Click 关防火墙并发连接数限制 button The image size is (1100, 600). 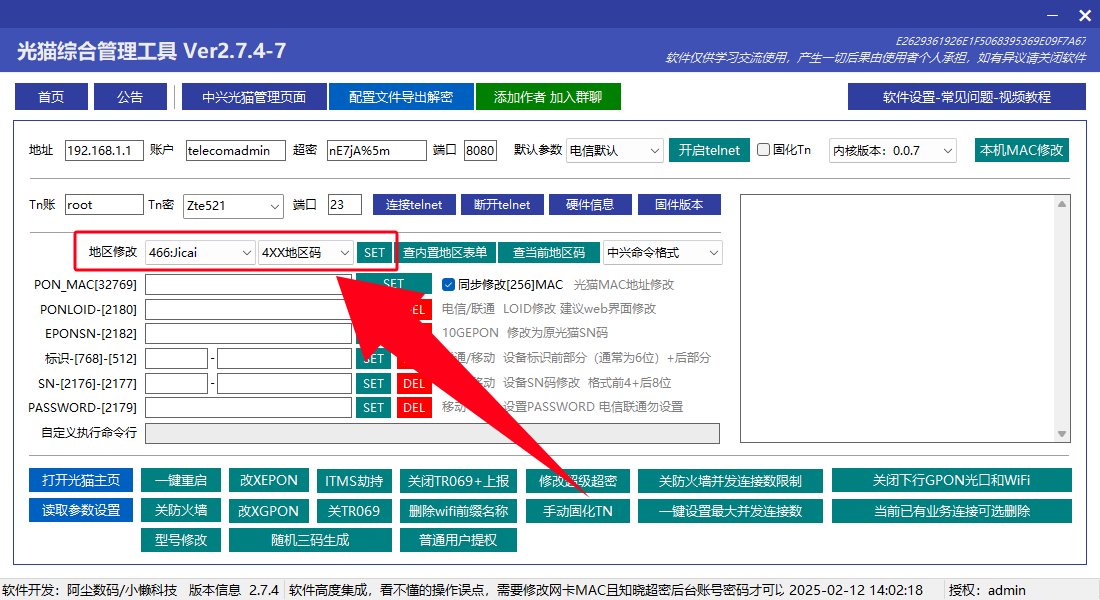pyautogui.click(x=730, y=481)
